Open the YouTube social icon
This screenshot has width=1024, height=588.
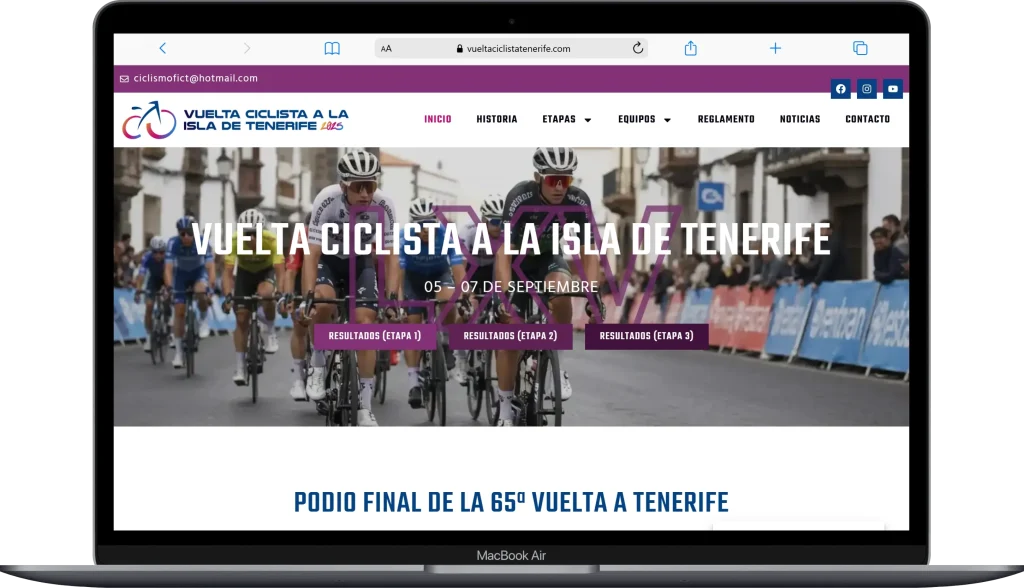click(893, 89)
